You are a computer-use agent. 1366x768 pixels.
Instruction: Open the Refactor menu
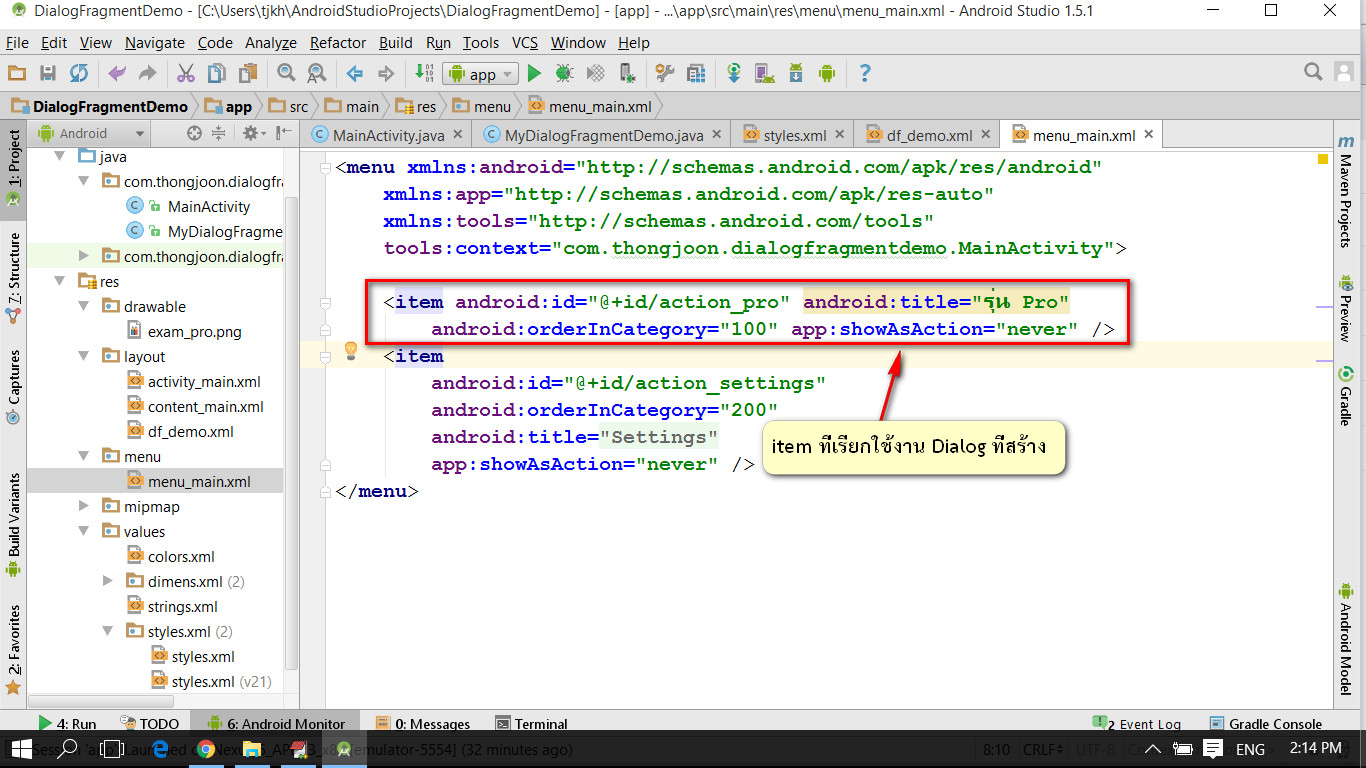tap(337, 42)
